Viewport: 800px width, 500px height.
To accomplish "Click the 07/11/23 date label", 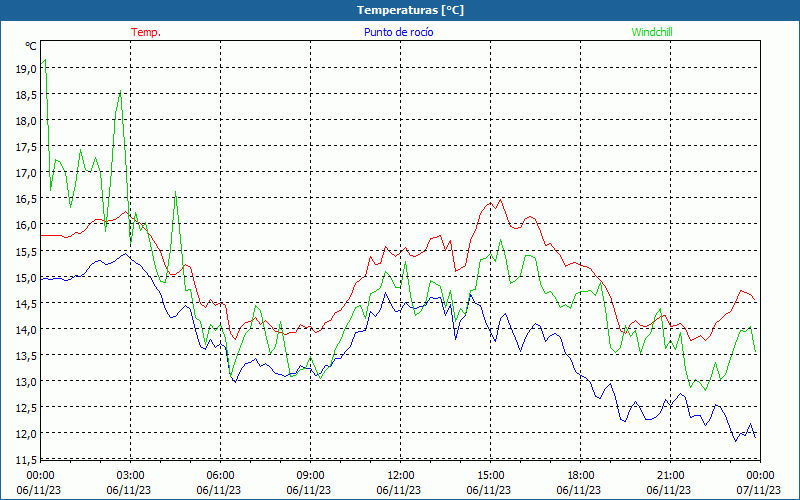I will click(759, 490).
